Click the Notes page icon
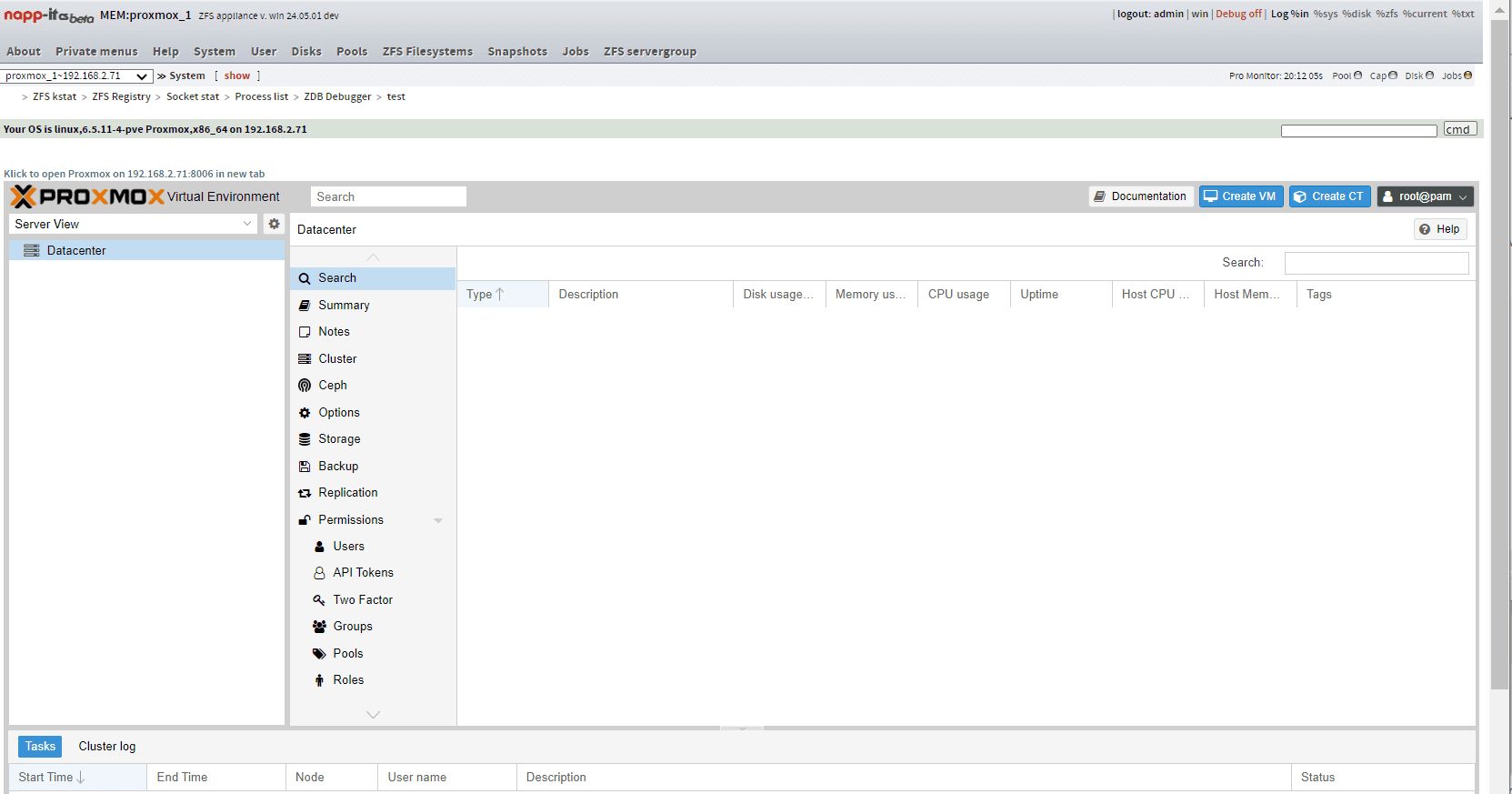This screenshot has width=1512, height=794. (x=305, y=332)
